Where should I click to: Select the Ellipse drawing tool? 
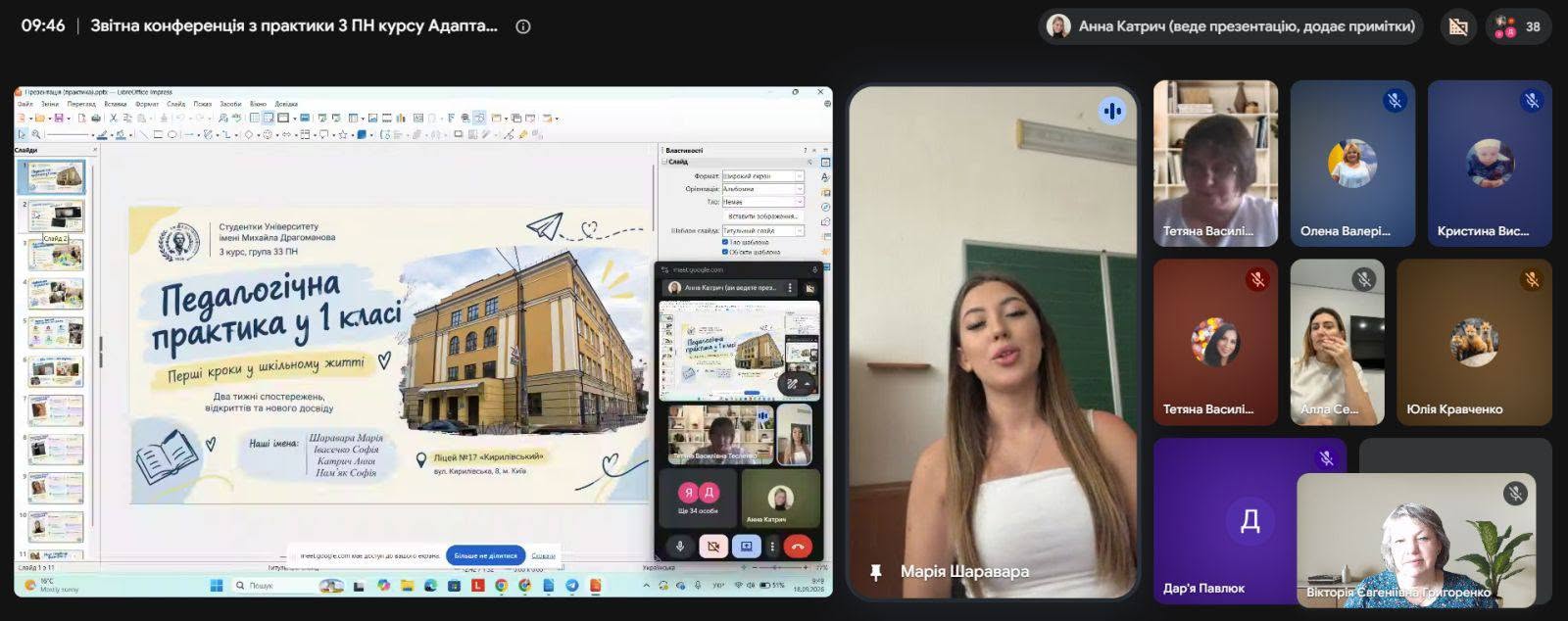point(171,134)
